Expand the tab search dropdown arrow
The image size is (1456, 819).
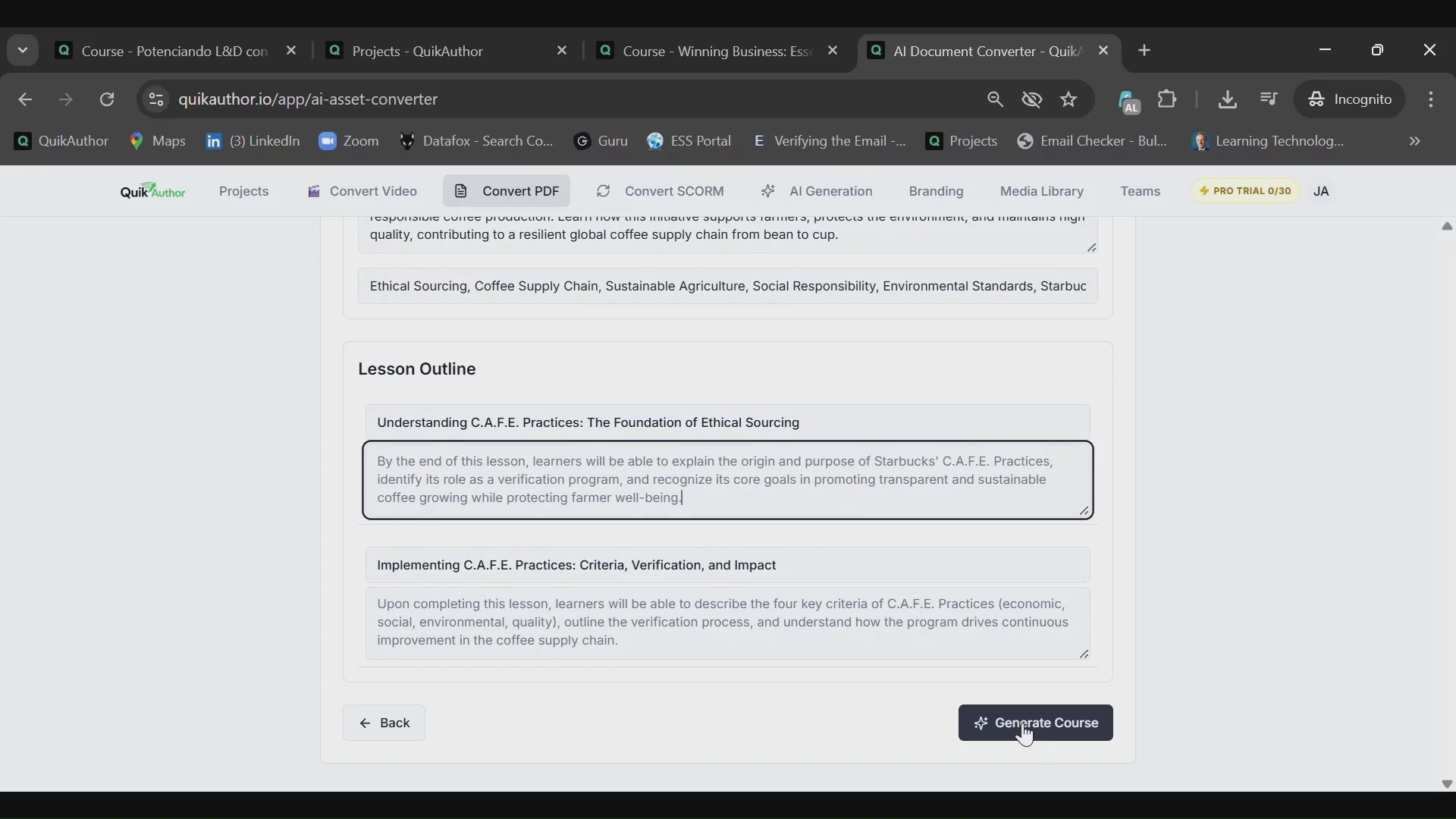click(x=23, y=51)
